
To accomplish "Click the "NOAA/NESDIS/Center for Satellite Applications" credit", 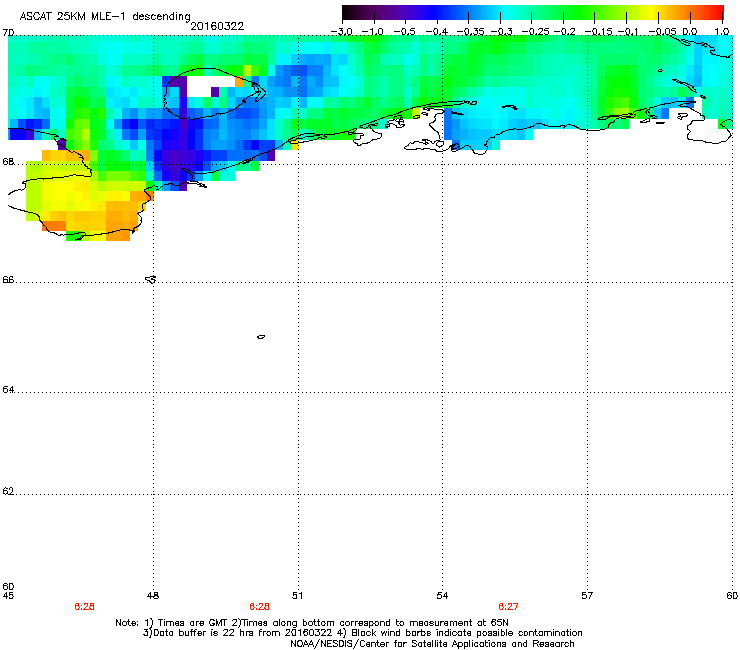I will [x=432, y=644].
